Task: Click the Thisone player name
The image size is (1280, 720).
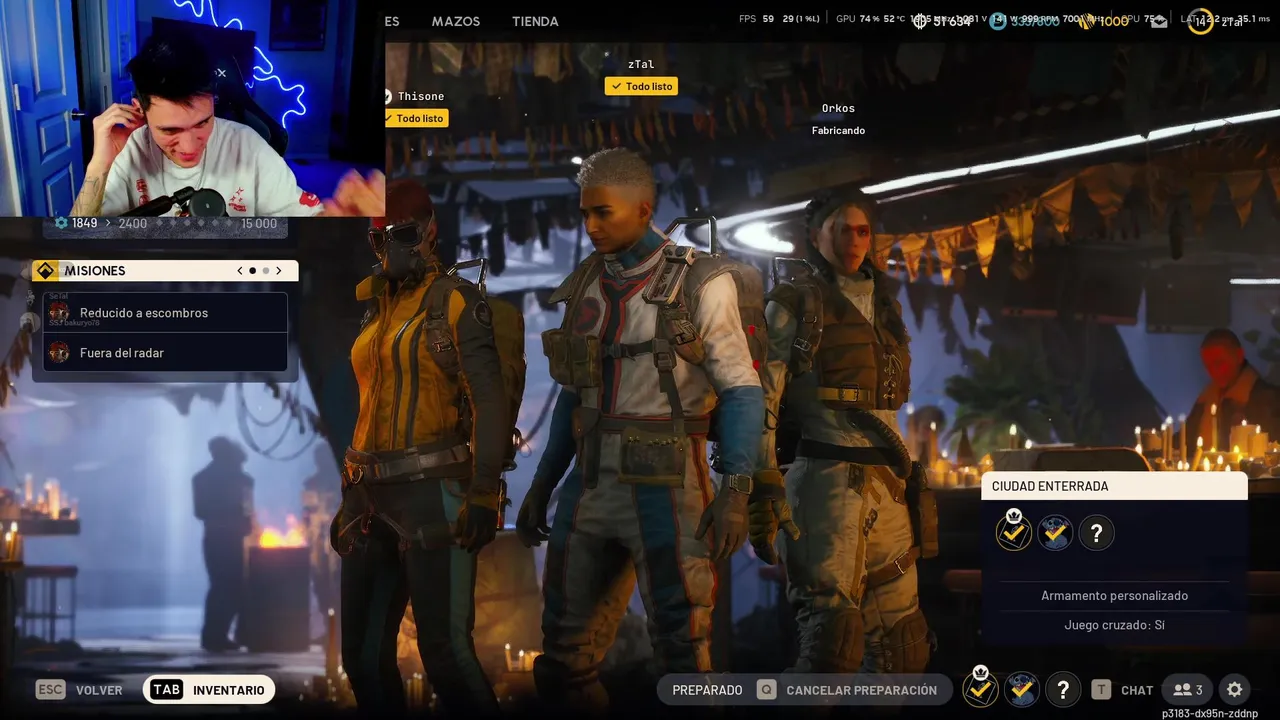Action: 421,96
